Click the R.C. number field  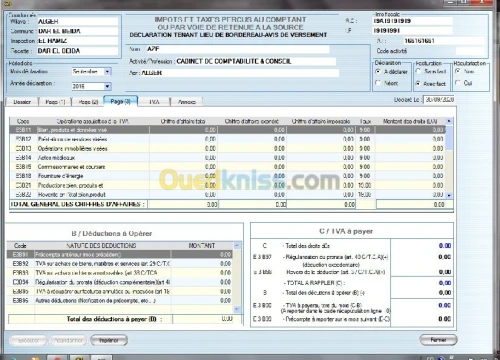click(x=412, y=21)
